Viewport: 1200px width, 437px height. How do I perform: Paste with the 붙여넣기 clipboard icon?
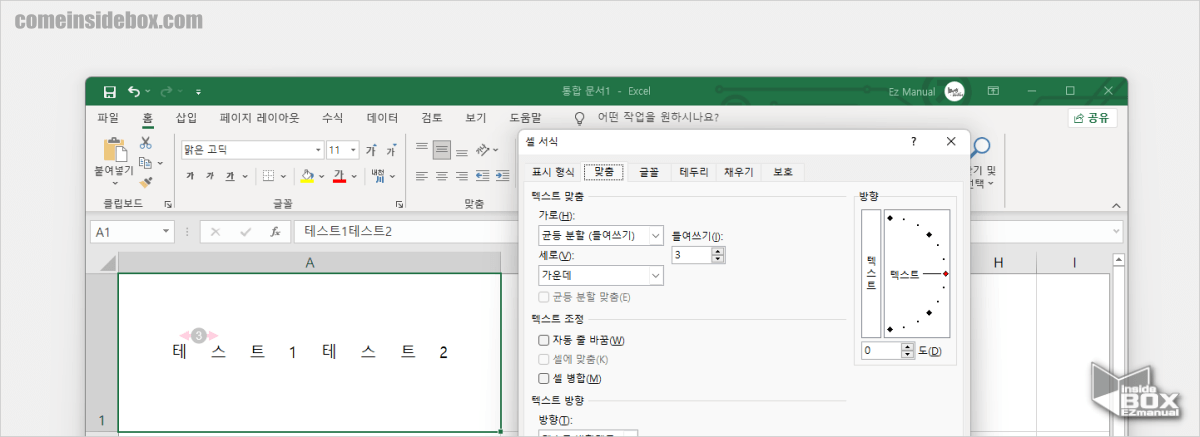point(114,150)
